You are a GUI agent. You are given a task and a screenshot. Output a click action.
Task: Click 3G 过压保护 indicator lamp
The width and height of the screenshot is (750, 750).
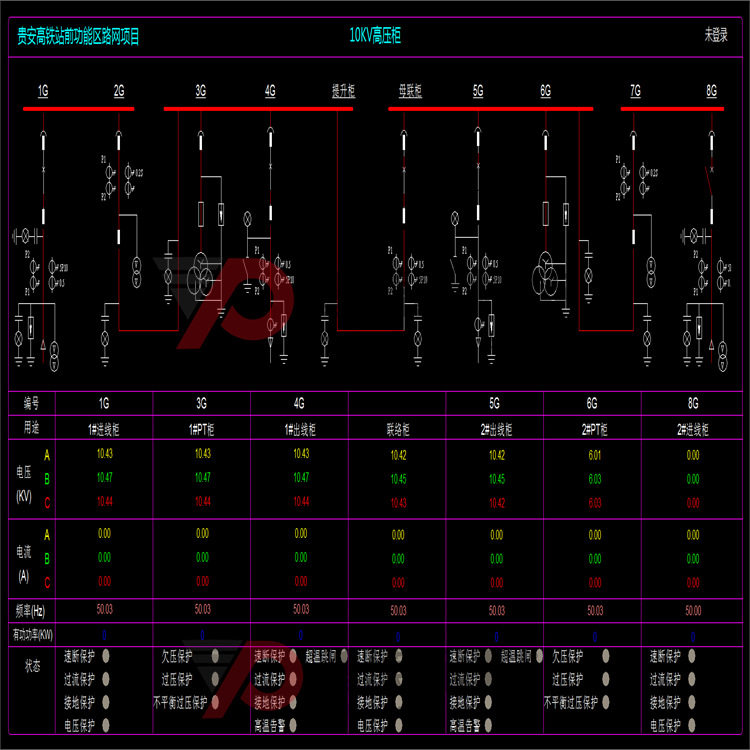pos(215,679)
